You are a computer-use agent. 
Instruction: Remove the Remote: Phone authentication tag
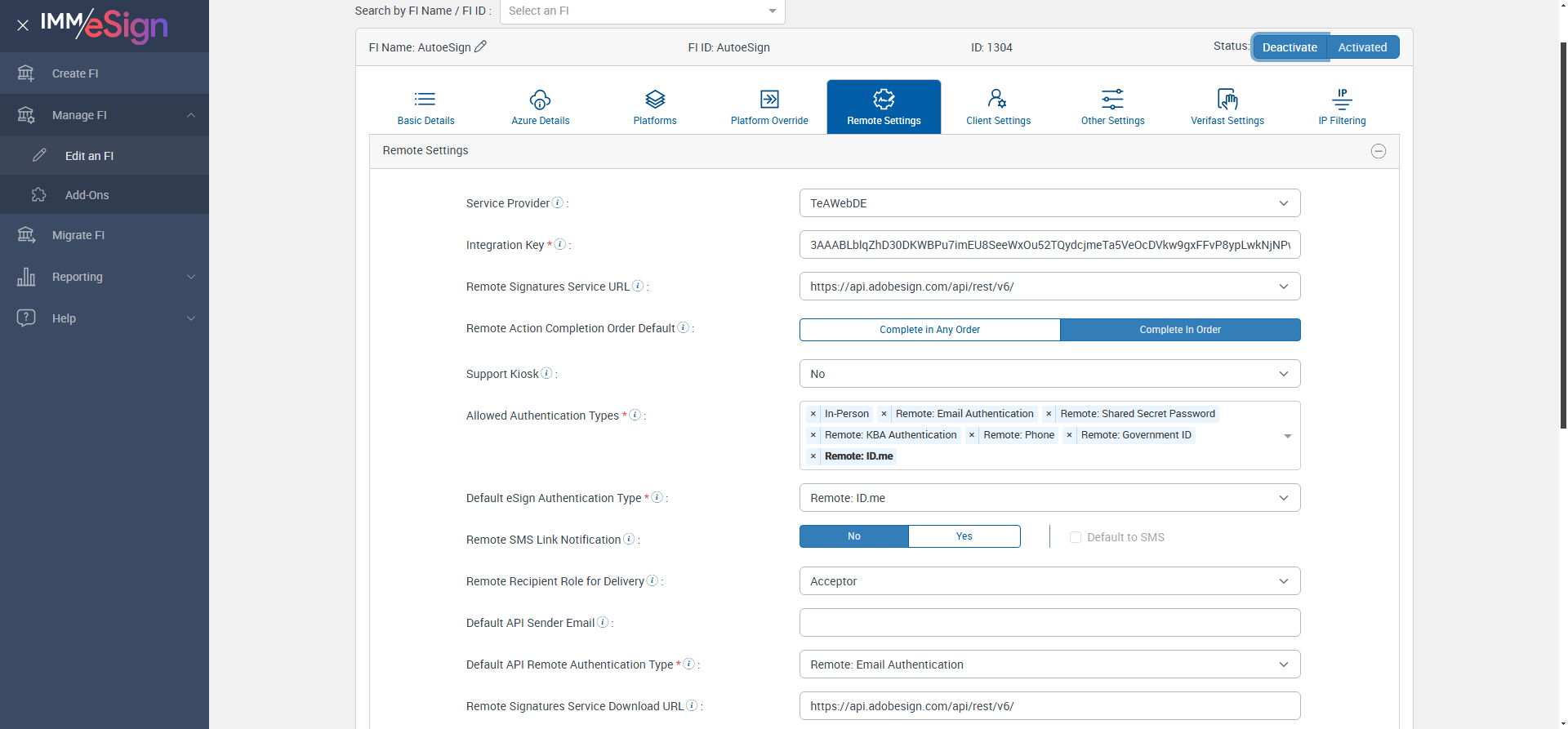972,435
